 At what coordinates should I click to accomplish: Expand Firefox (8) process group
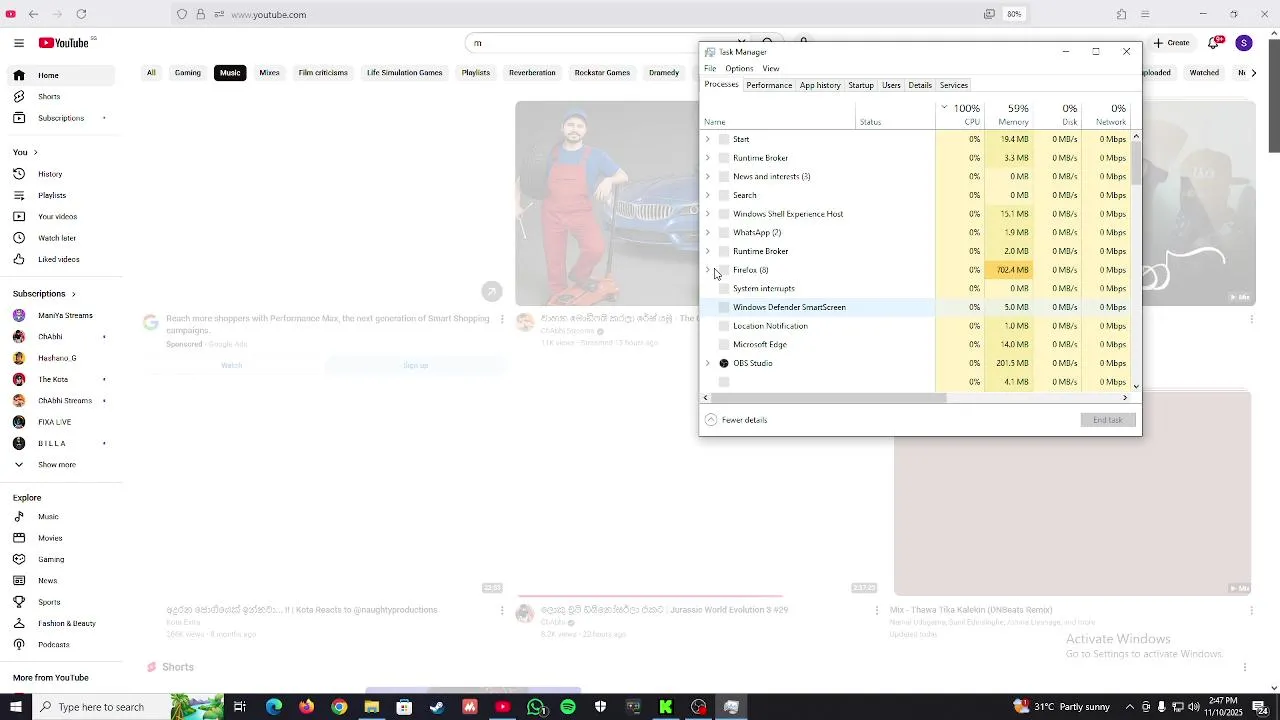(x=708, y=270)
